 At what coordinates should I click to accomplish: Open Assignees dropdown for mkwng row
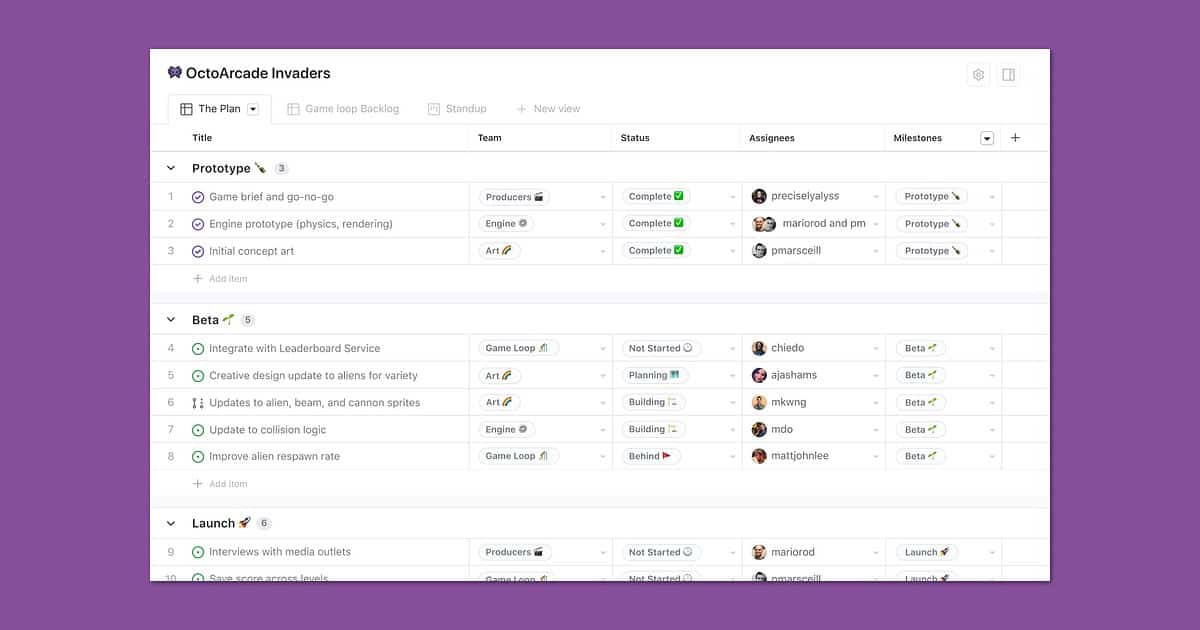click(x=877, y=403)
